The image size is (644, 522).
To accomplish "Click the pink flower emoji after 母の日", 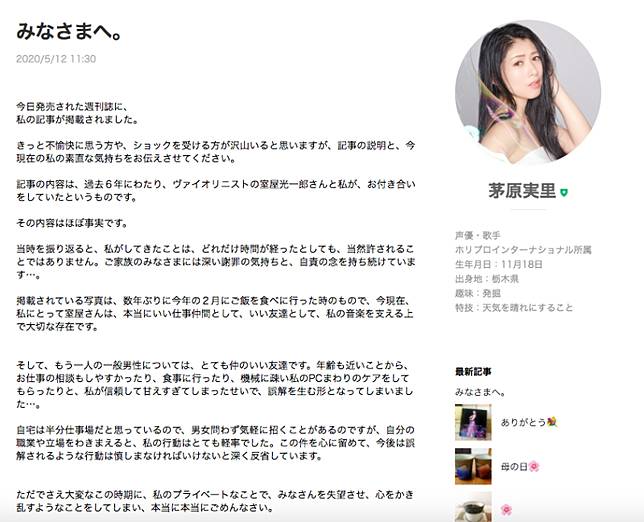I will 534,467.
